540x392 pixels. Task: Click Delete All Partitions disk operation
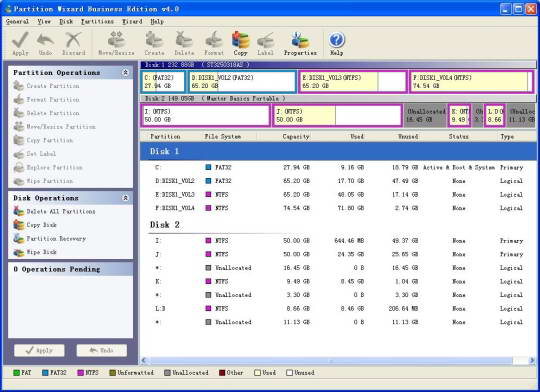pyautogui.click(x=54, y=211)
